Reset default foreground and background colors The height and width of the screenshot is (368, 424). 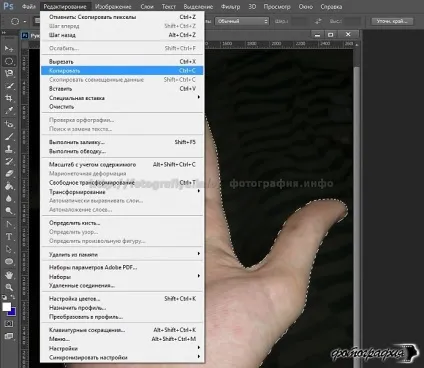coord(4,297)
